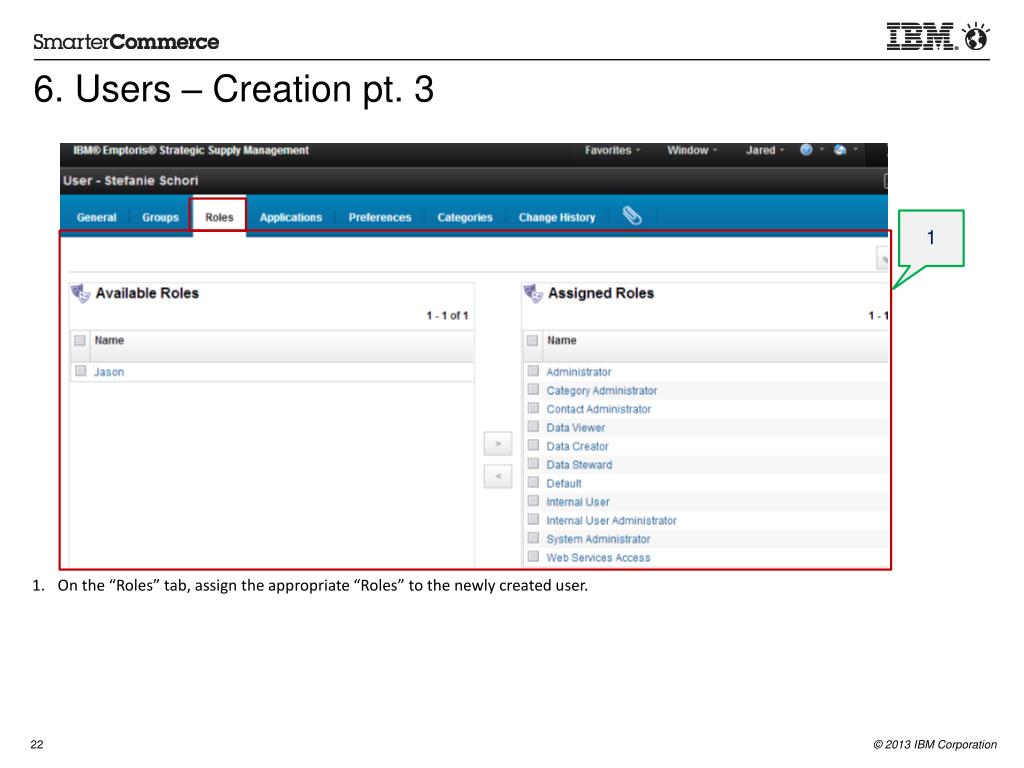Open the Jared user dropdown

(765, 150)
